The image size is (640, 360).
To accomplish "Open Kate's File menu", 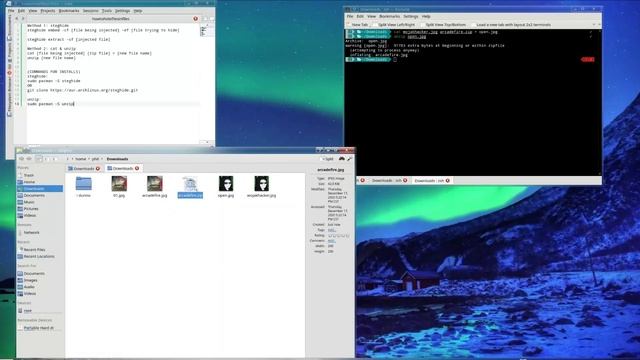I will pos(11,11).
